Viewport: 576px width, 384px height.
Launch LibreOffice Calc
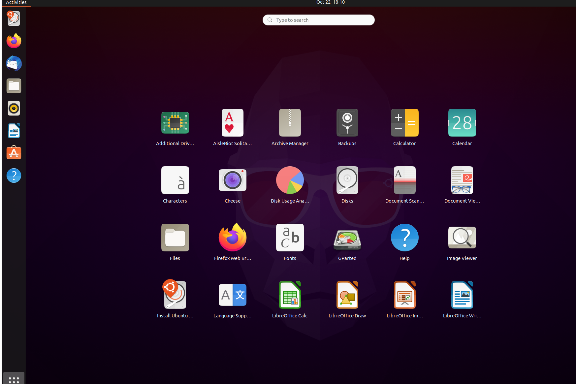coord(290,295)
